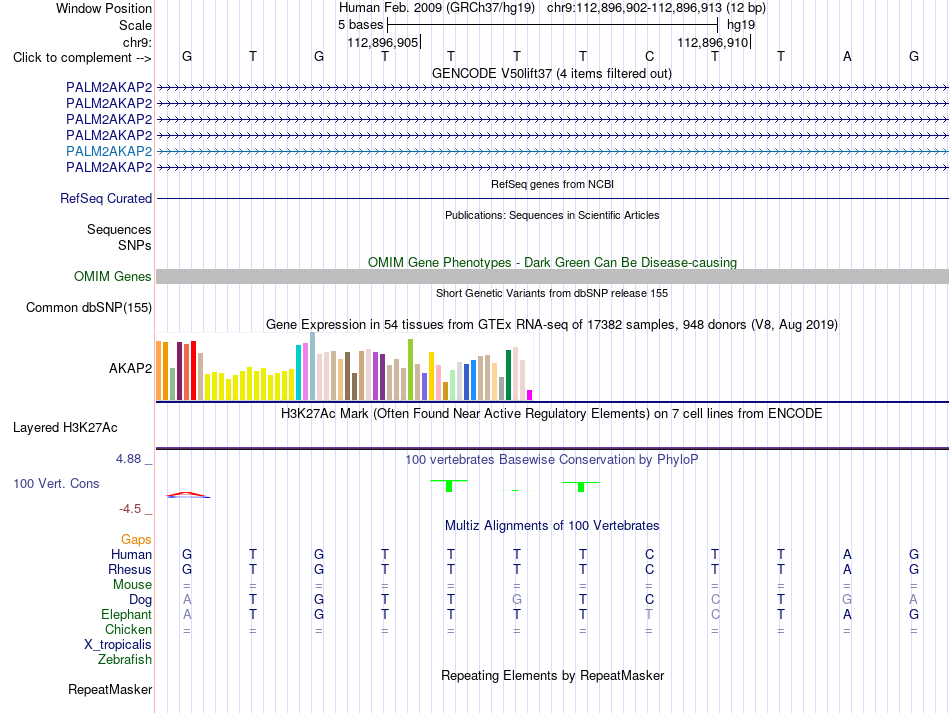Click the first green PhyloP negative bar

click(x=449, y=485)
